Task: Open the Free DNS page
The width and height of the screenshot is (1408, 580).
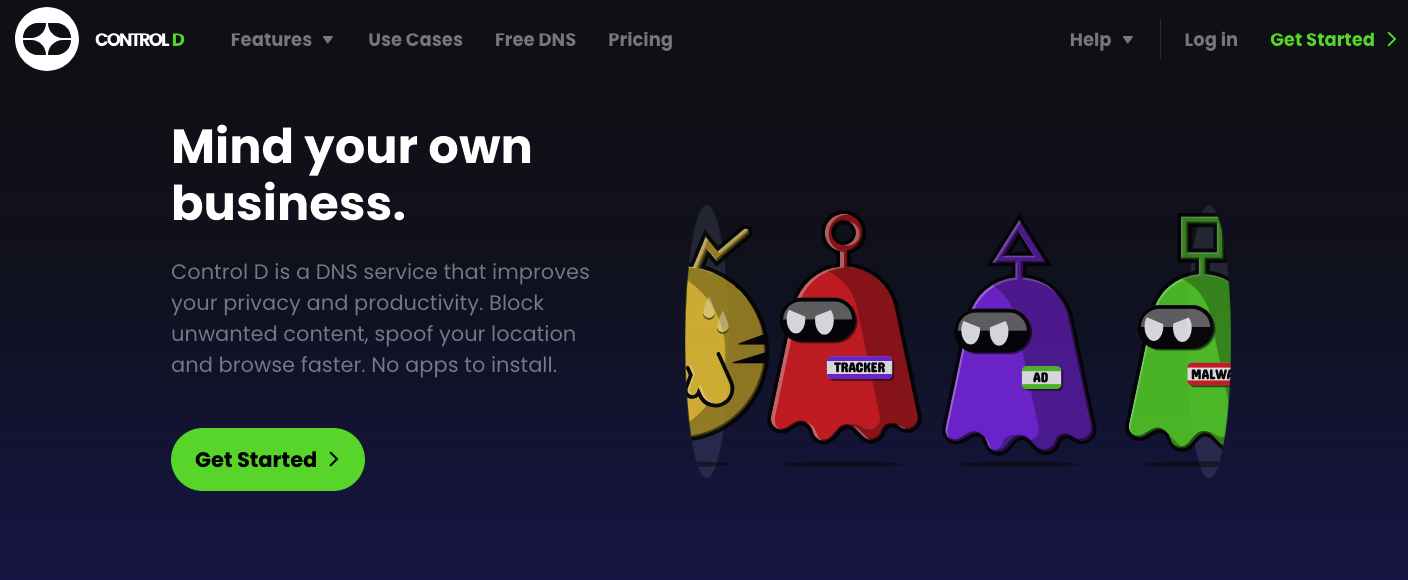Action: (x=535, y=40)
